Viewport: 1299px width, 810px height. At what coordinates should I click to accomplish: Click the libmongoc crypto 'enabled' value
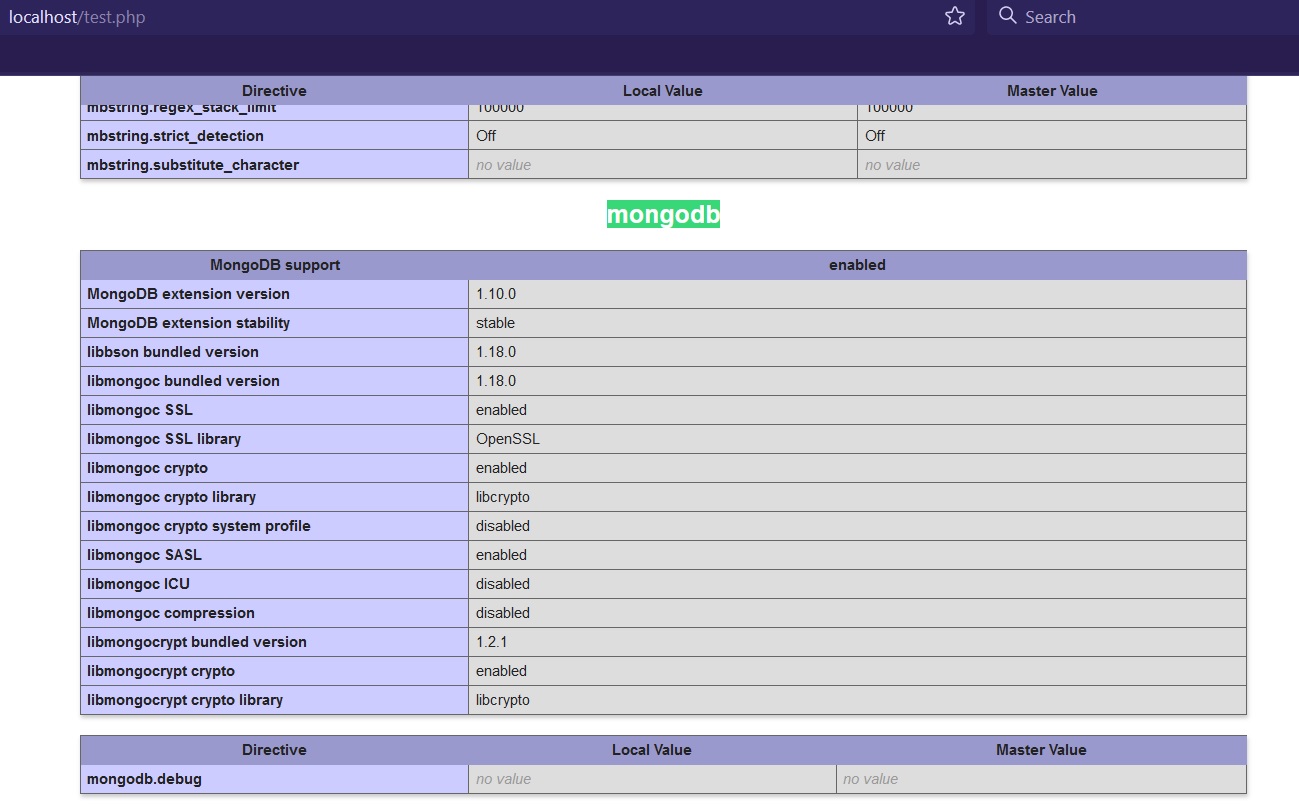501,468
